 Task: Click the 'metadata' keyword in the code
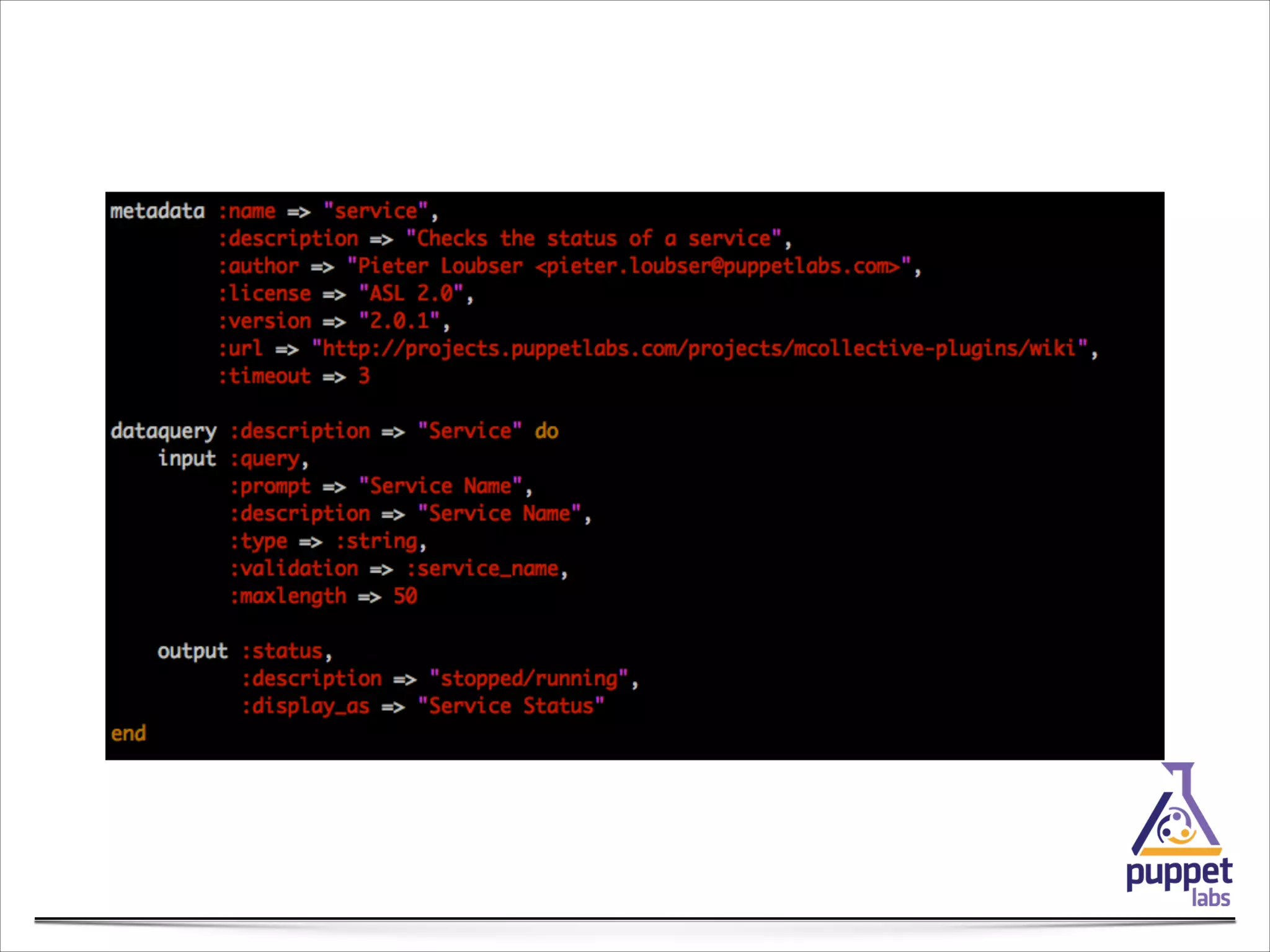[158, 211]
